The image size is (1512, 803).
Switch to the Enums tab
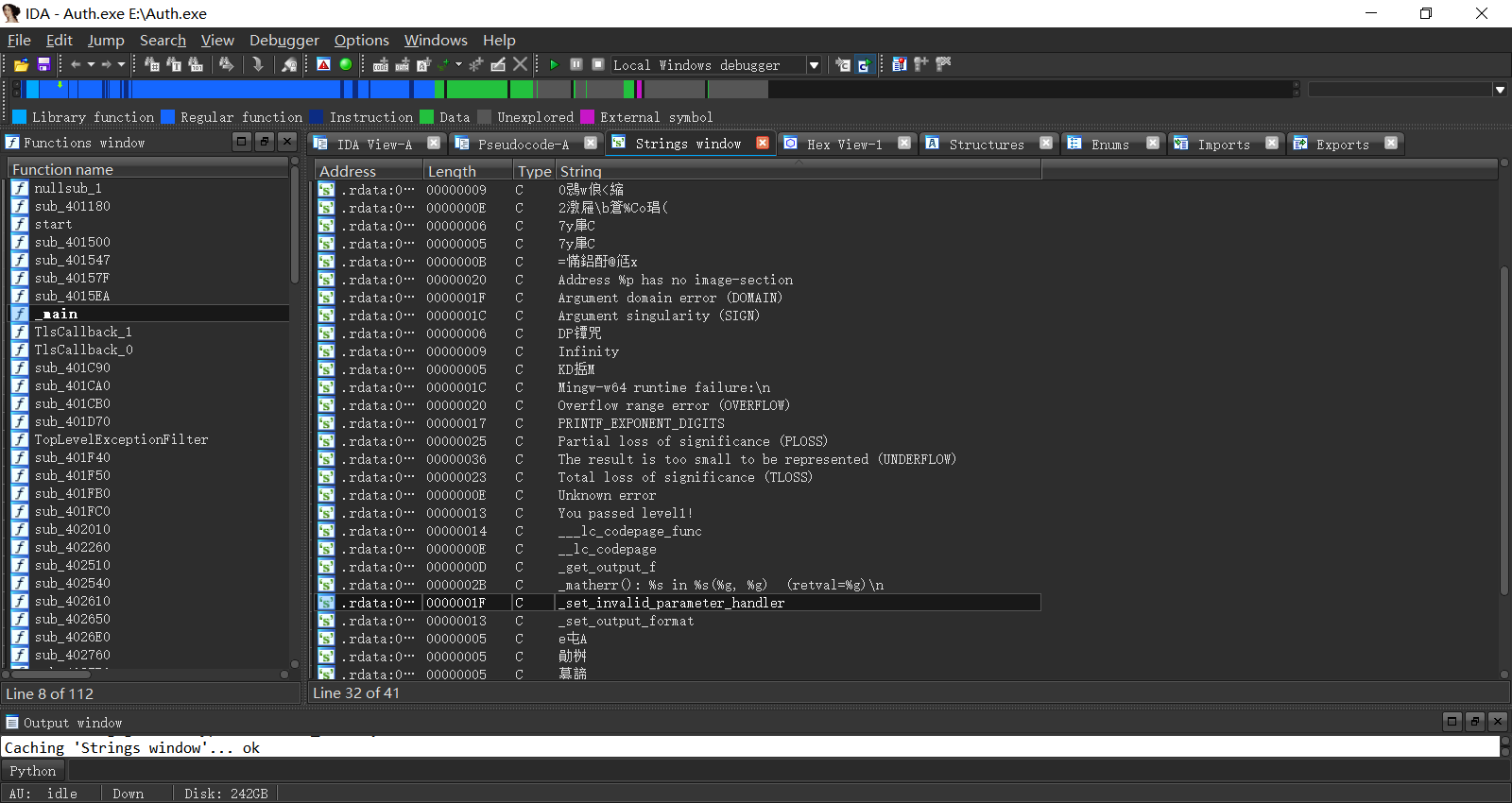1109,144
